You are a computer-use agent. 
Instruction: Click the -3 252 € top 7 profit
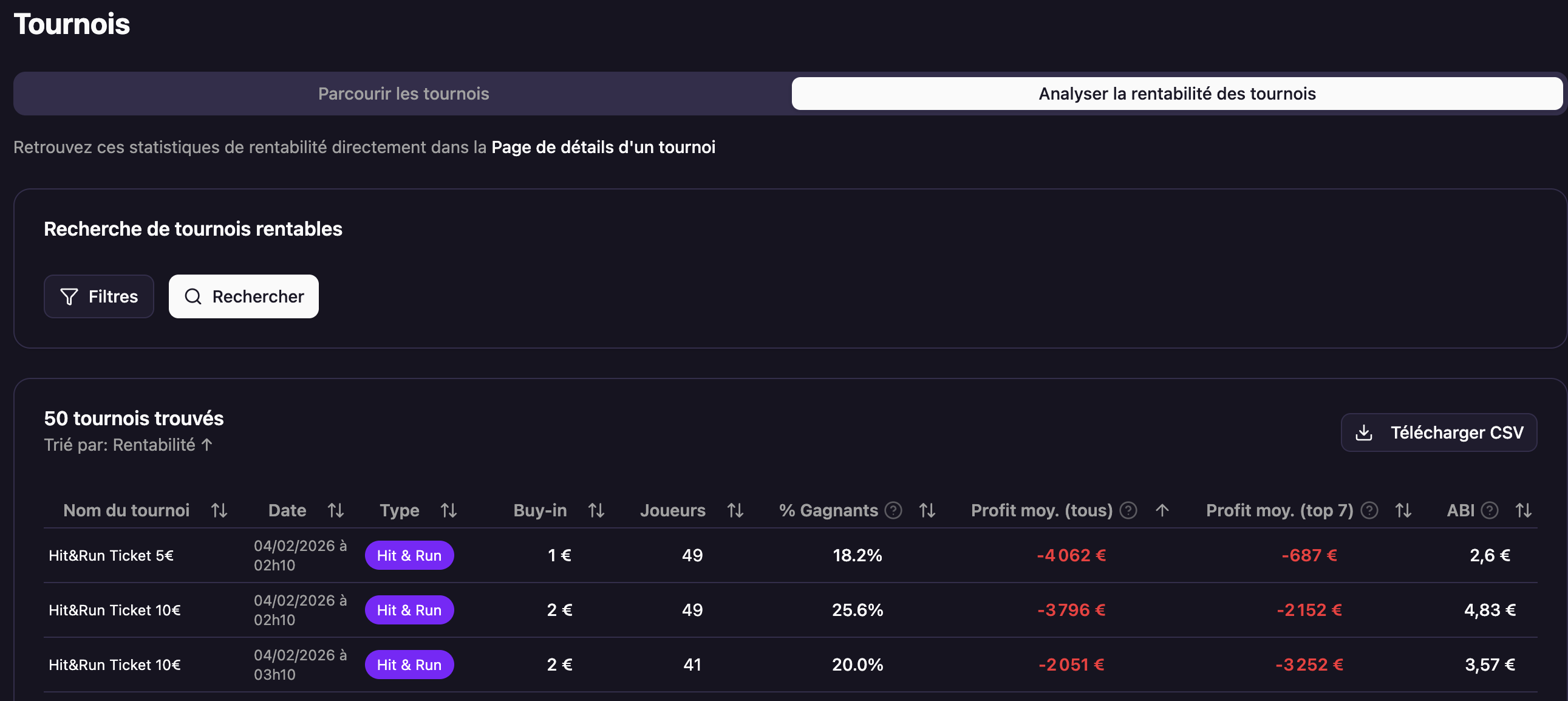1309,665
